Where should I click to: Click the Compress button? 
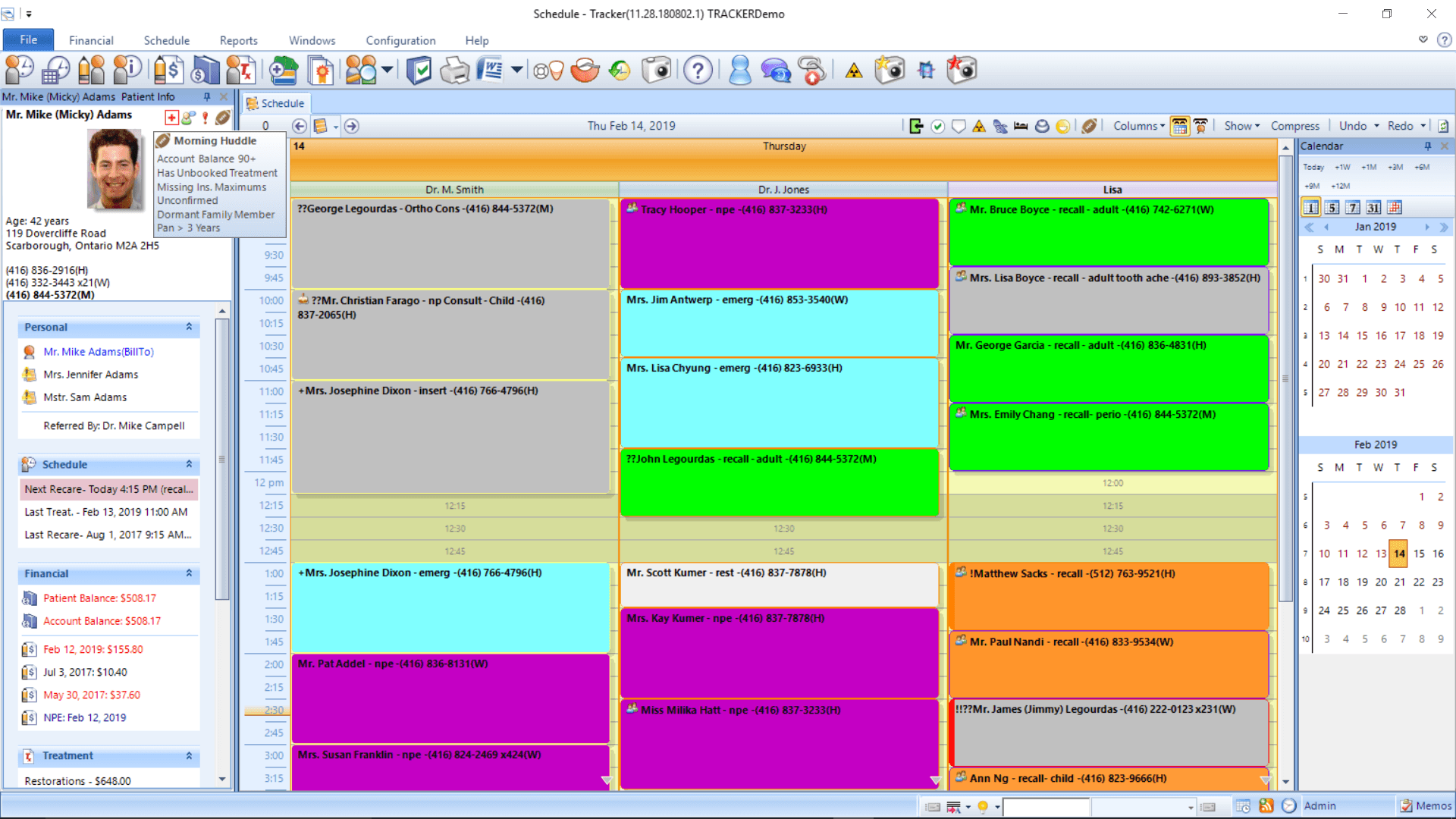1295,126
